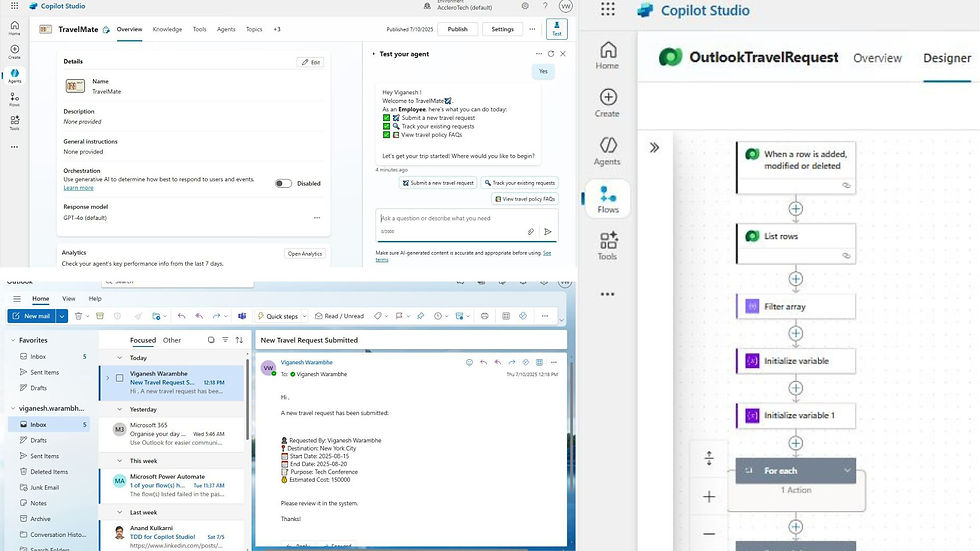Select the Filter array flow action

point(796,307)
